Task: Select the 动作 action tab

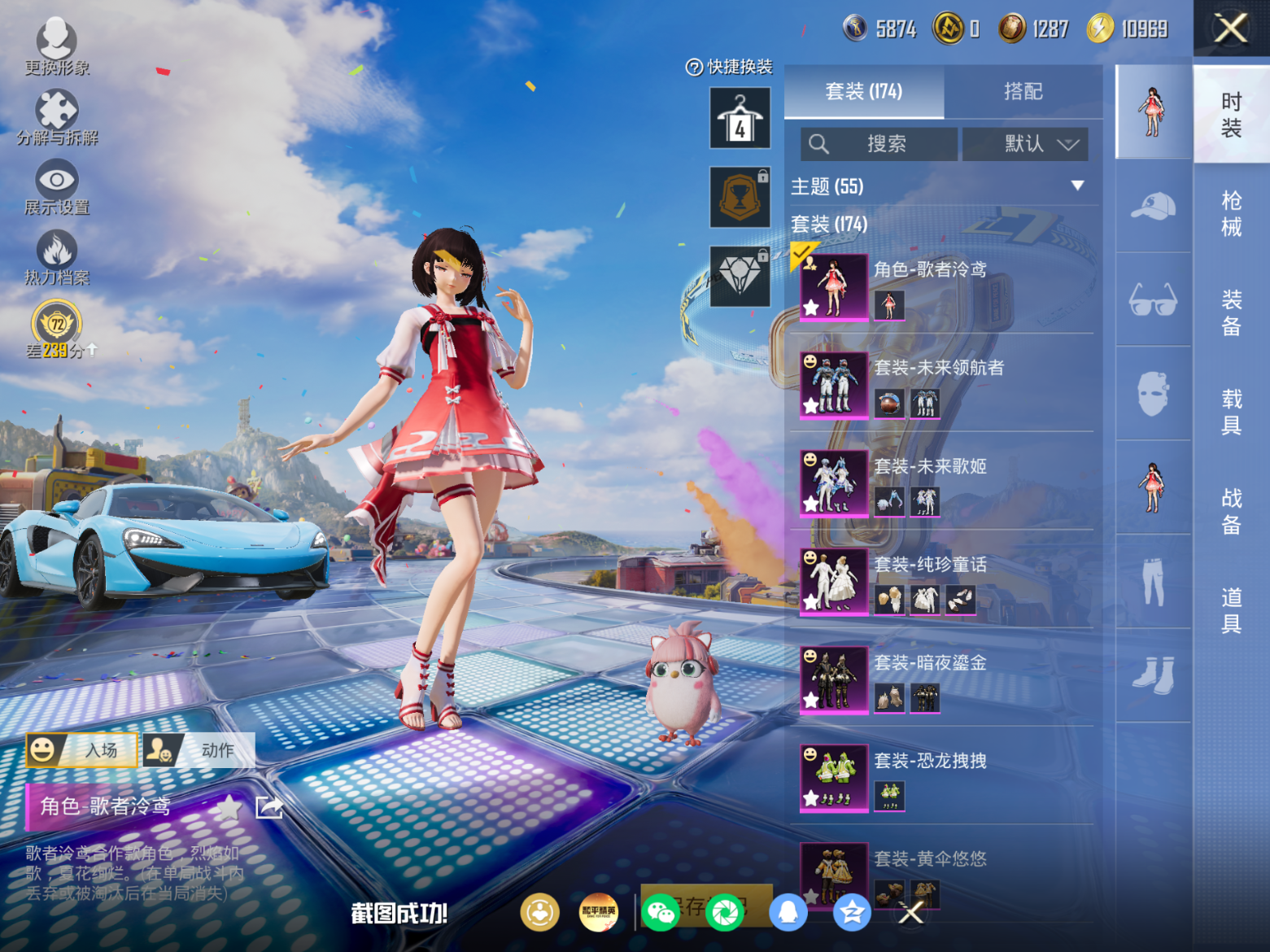Action: (x=199, y=749)
